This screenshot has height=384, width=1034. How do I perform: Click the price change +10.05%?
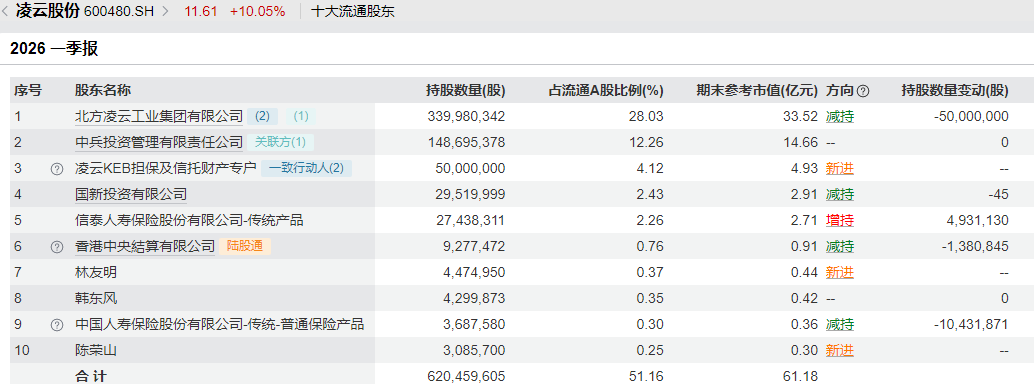(x=258, y=12)
